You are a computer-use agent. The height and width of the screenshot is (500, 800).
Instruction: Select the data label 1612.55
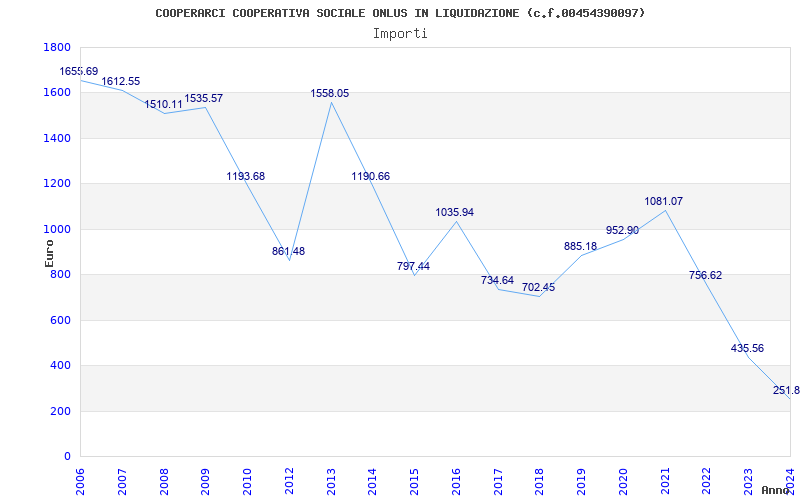(120, 82)
